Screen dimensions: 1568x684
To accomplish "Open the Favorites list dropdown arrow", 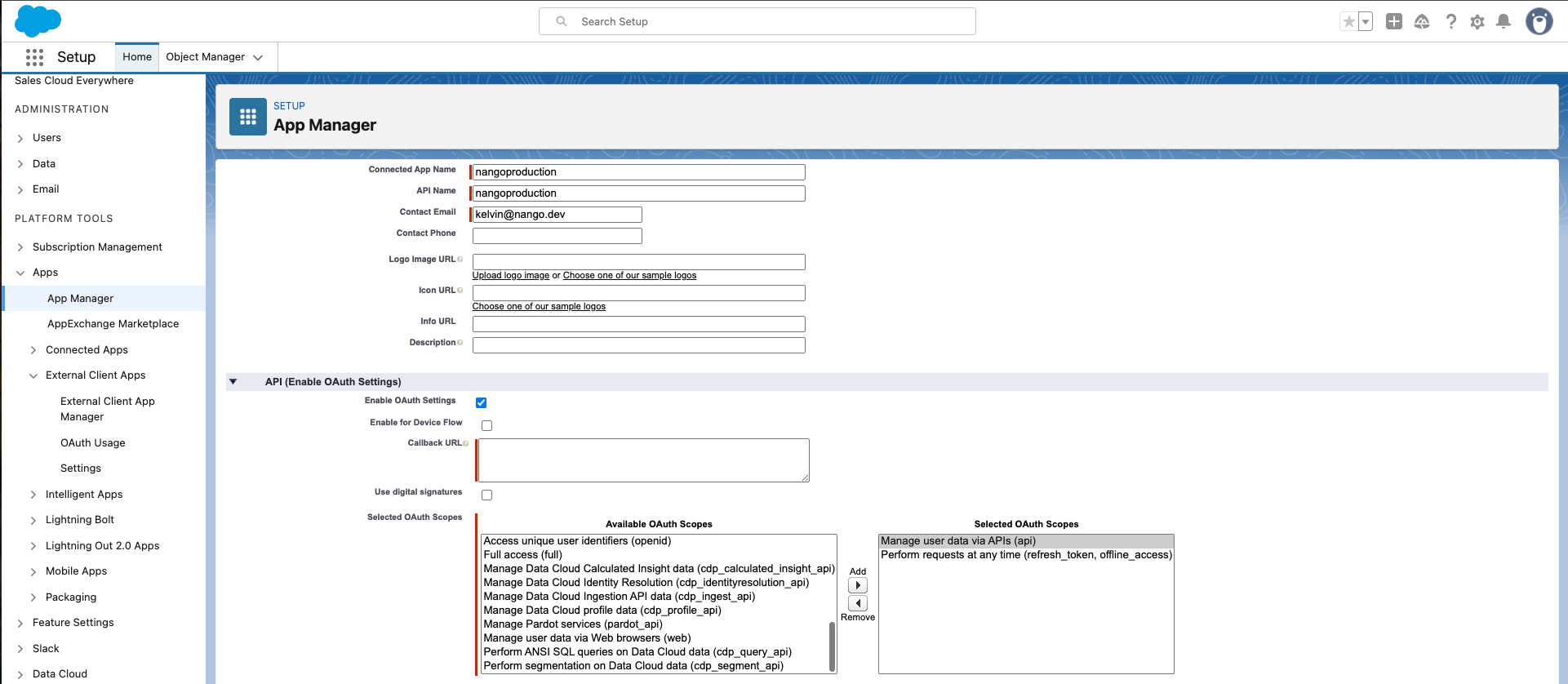I will tap(1366, 22).
